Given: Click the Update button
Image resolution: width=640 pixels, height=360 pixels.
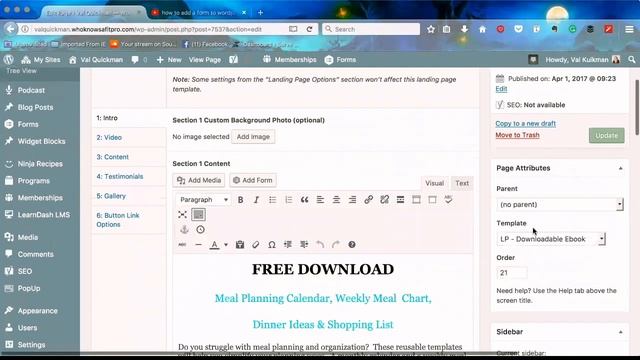Looking at the screenshot, I should [x=607, y=136].
